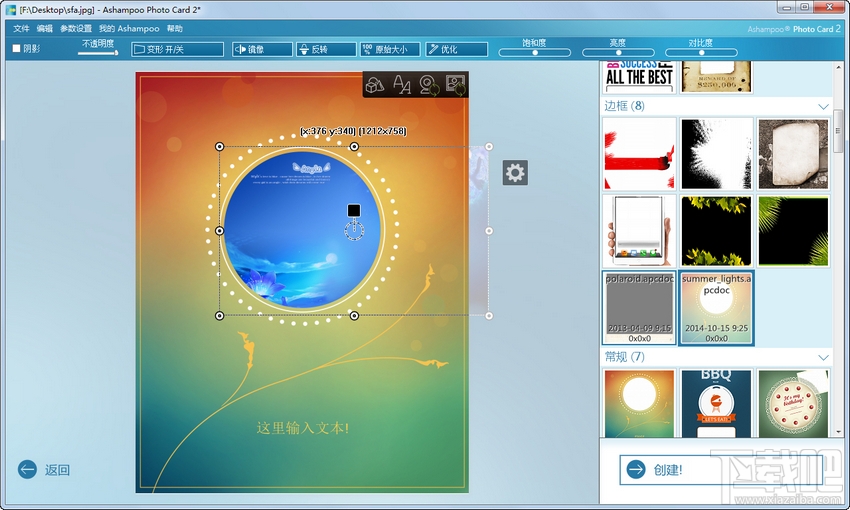Image resolution: width=850 pixels, height=510 pixels.
Task: Open the 编辑 menu
Action: (x=44, y=29)
